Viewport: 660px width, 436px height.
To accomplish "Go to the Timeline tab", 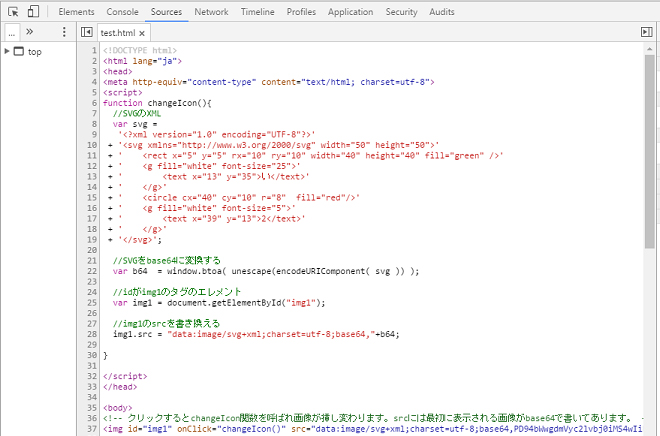I will tap(258, 12).
